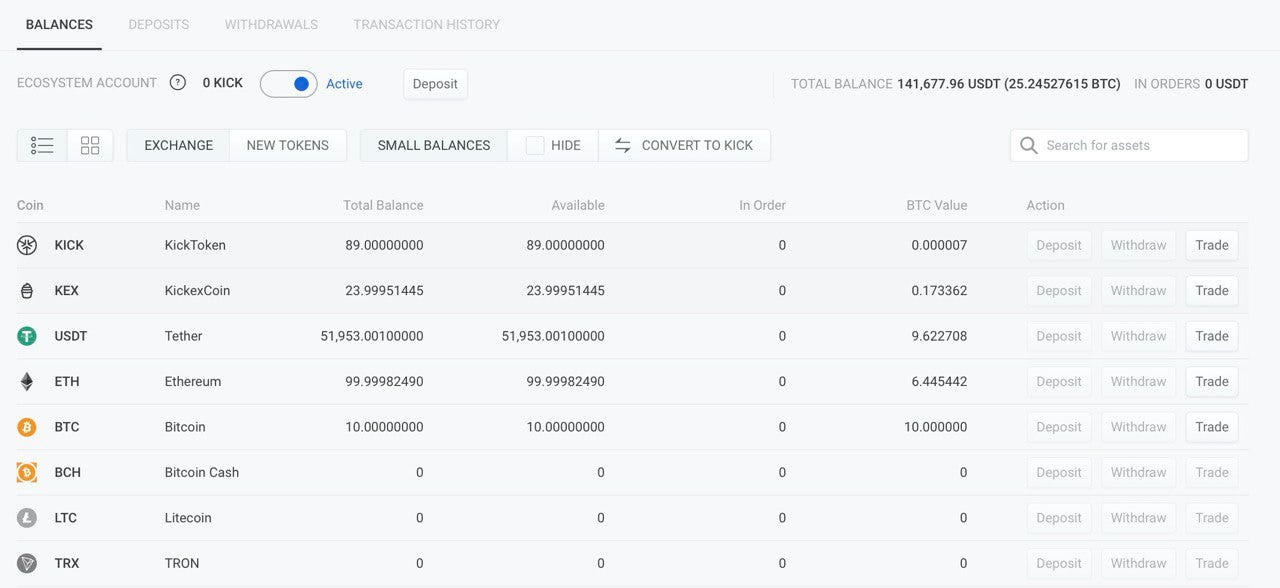This screenshot has height=588, width=1280.
Task: Click the In Order column header
Action: tap(762, 205)
